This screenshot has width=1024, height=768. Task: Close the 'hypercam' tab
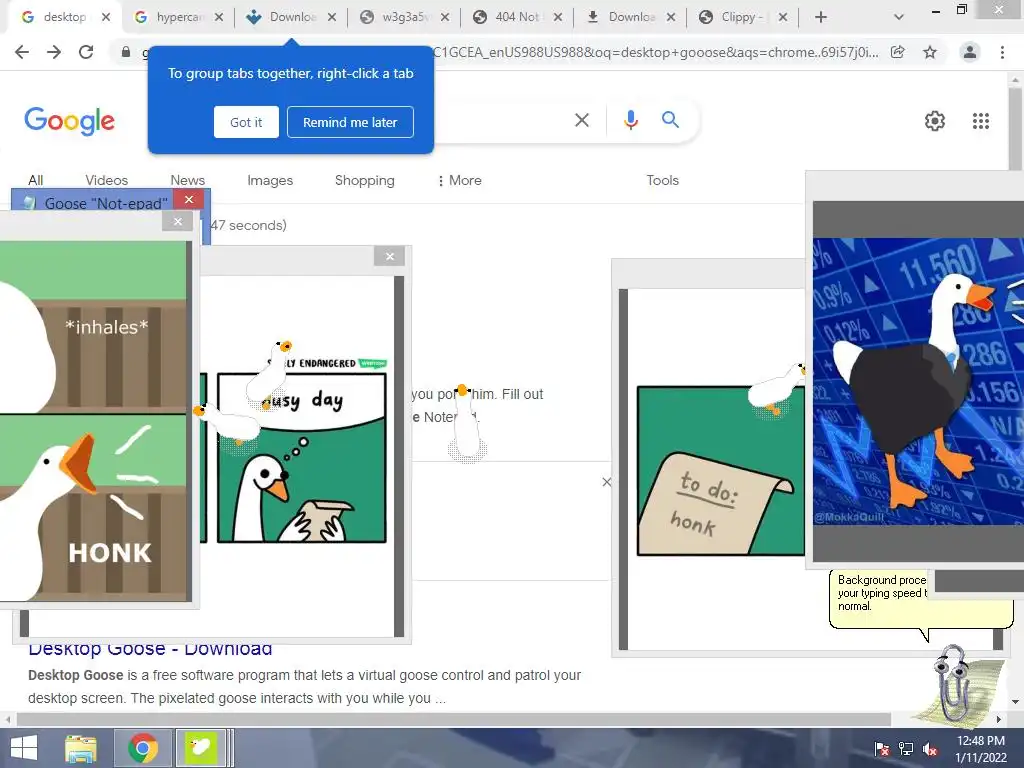(219, 18)
